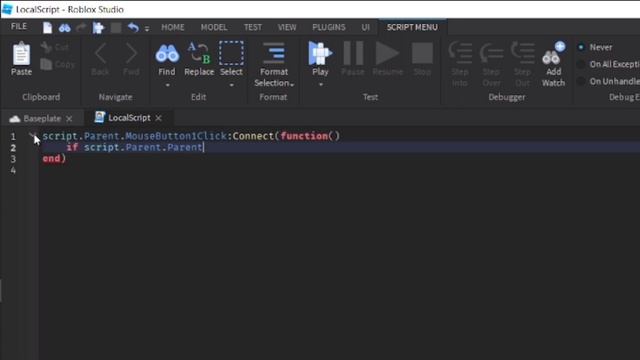The height and width of the screenshot is (360, 640).
Task: Click line number 3 in the gutter
Action: point(13,159)
